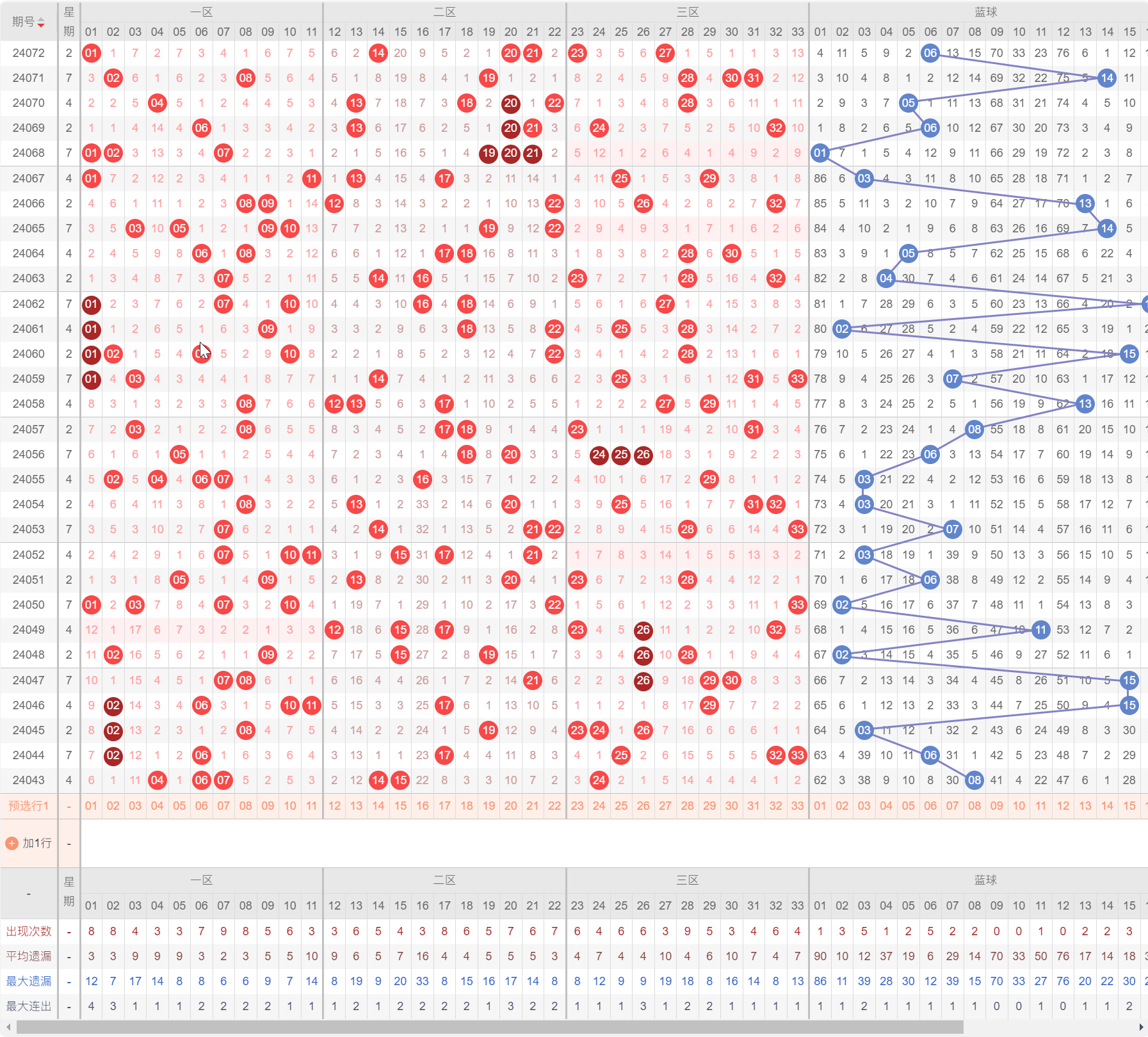1148x1037 pixels.
Task: Toggle red 28 in the 预选行1 row
Action: (x=688, y=806)
